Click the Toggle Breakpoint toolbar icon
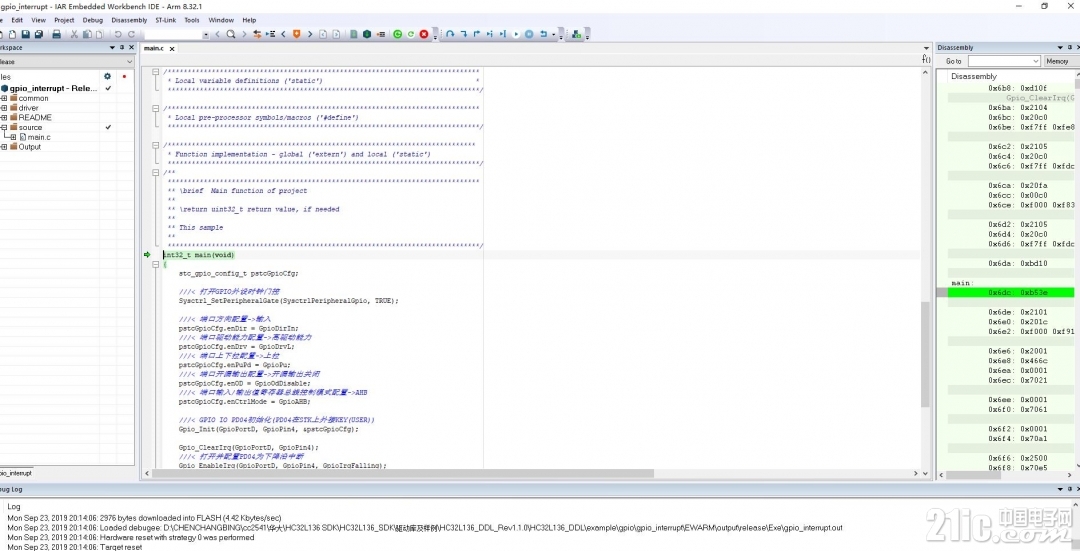The height and width of the screenshot is (551, 1080). tap(380, 34)
